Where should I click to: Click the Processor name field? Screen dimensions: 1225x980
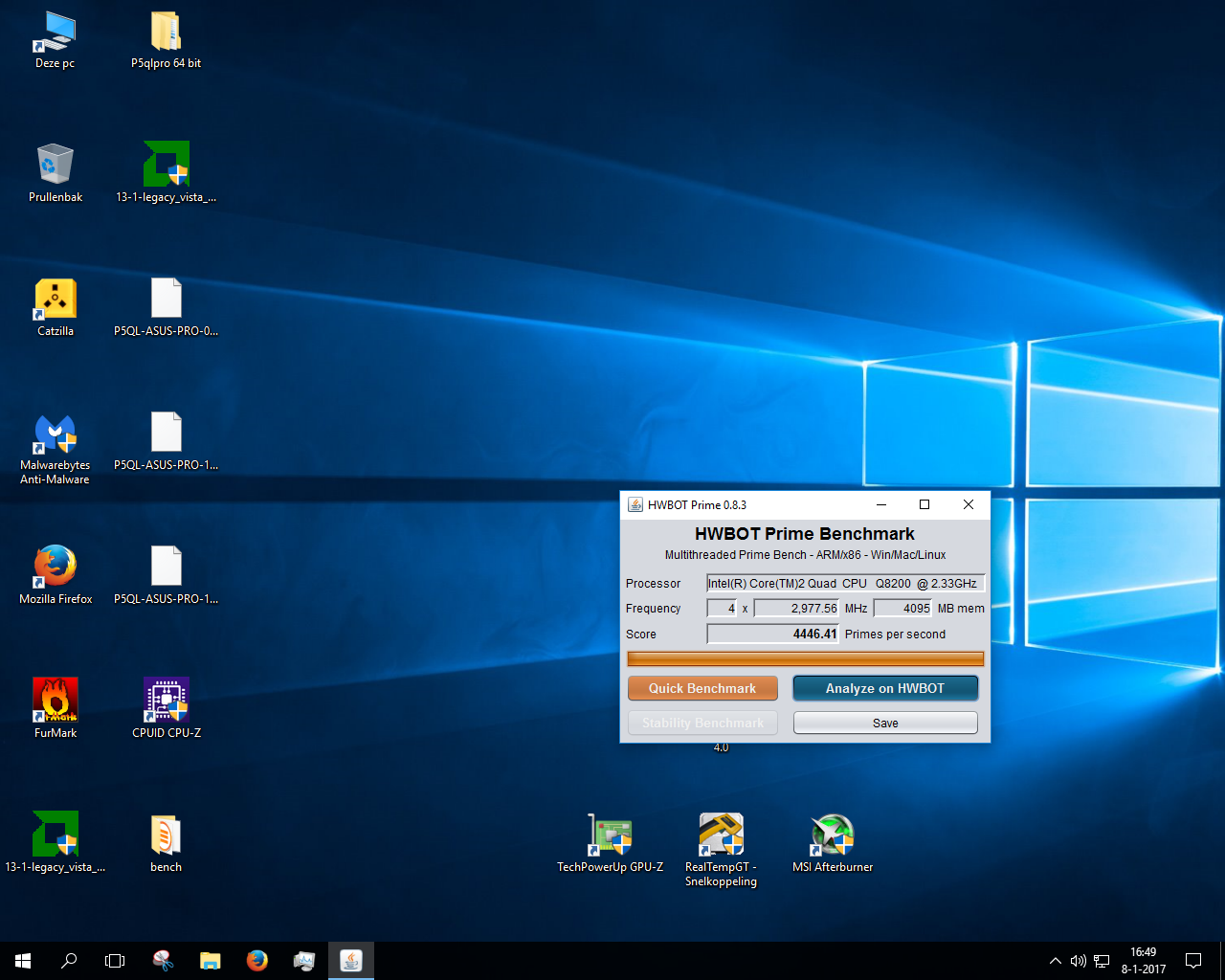pos(845,583)
